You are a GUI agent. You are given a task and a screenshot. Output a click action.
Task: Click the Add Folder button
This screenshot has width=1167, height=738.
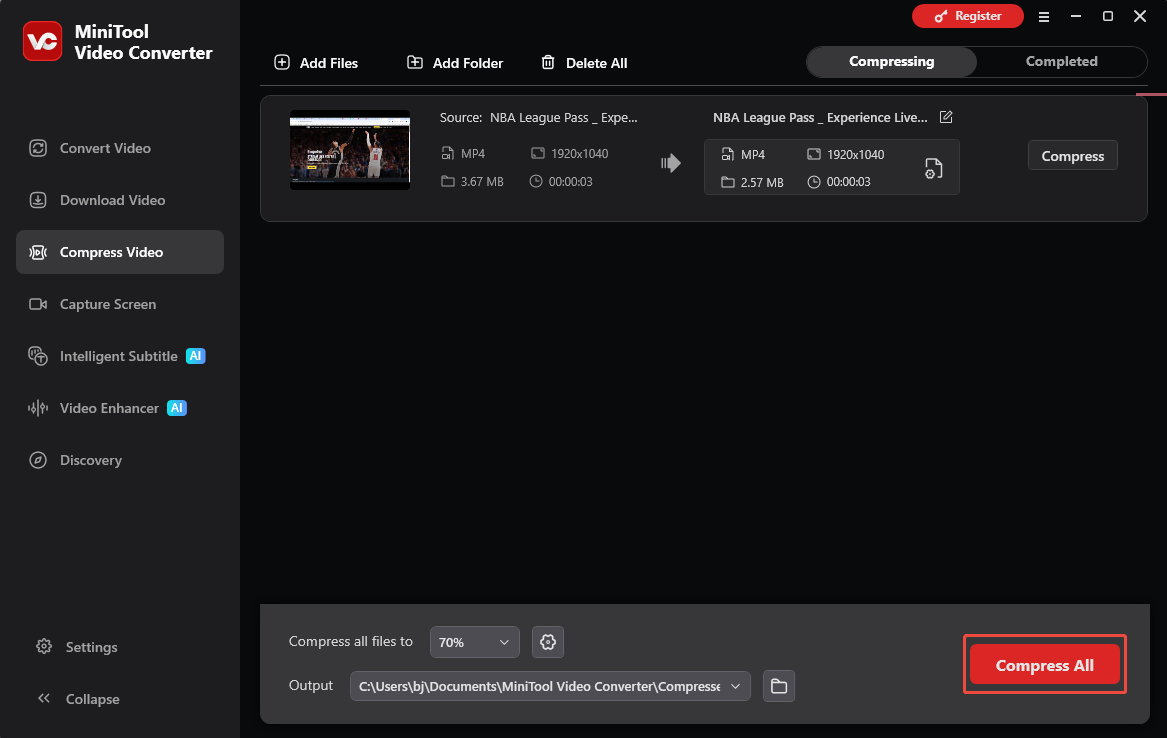point(455,63)
